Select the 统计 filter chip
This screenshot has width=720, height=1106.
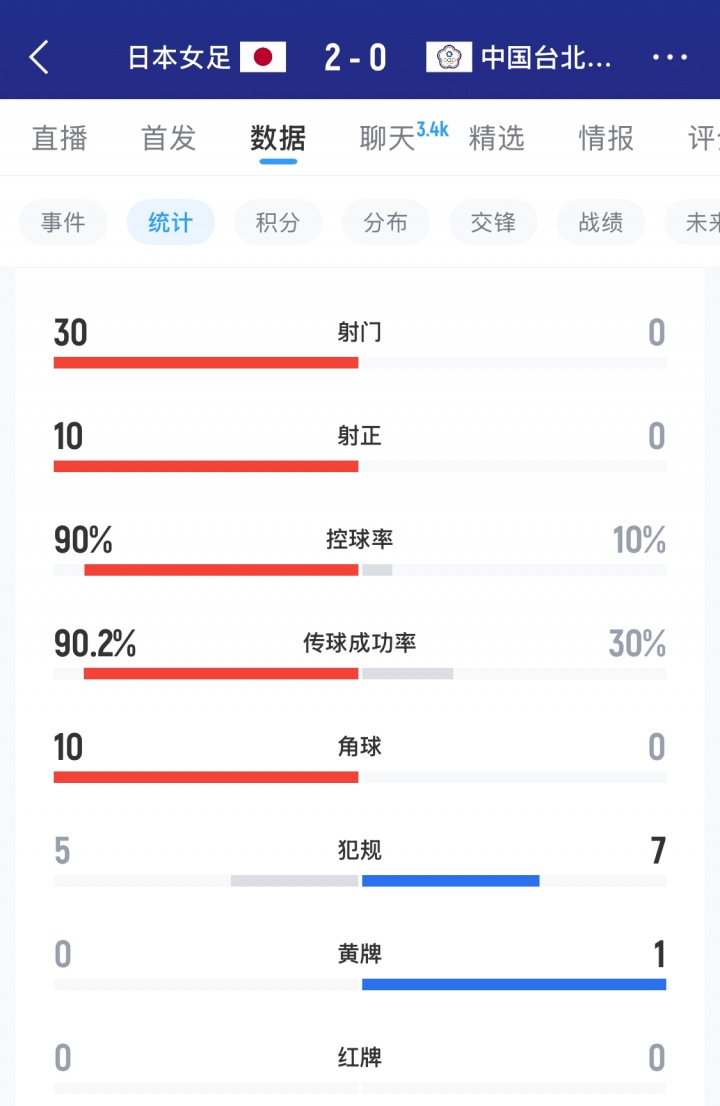pyautogui.click(x=170, y=222)
